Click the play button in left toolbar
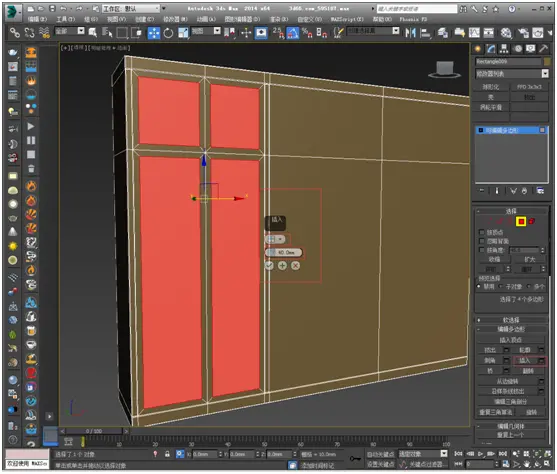This screenshot has width=557, height=474. click(31, 126)
